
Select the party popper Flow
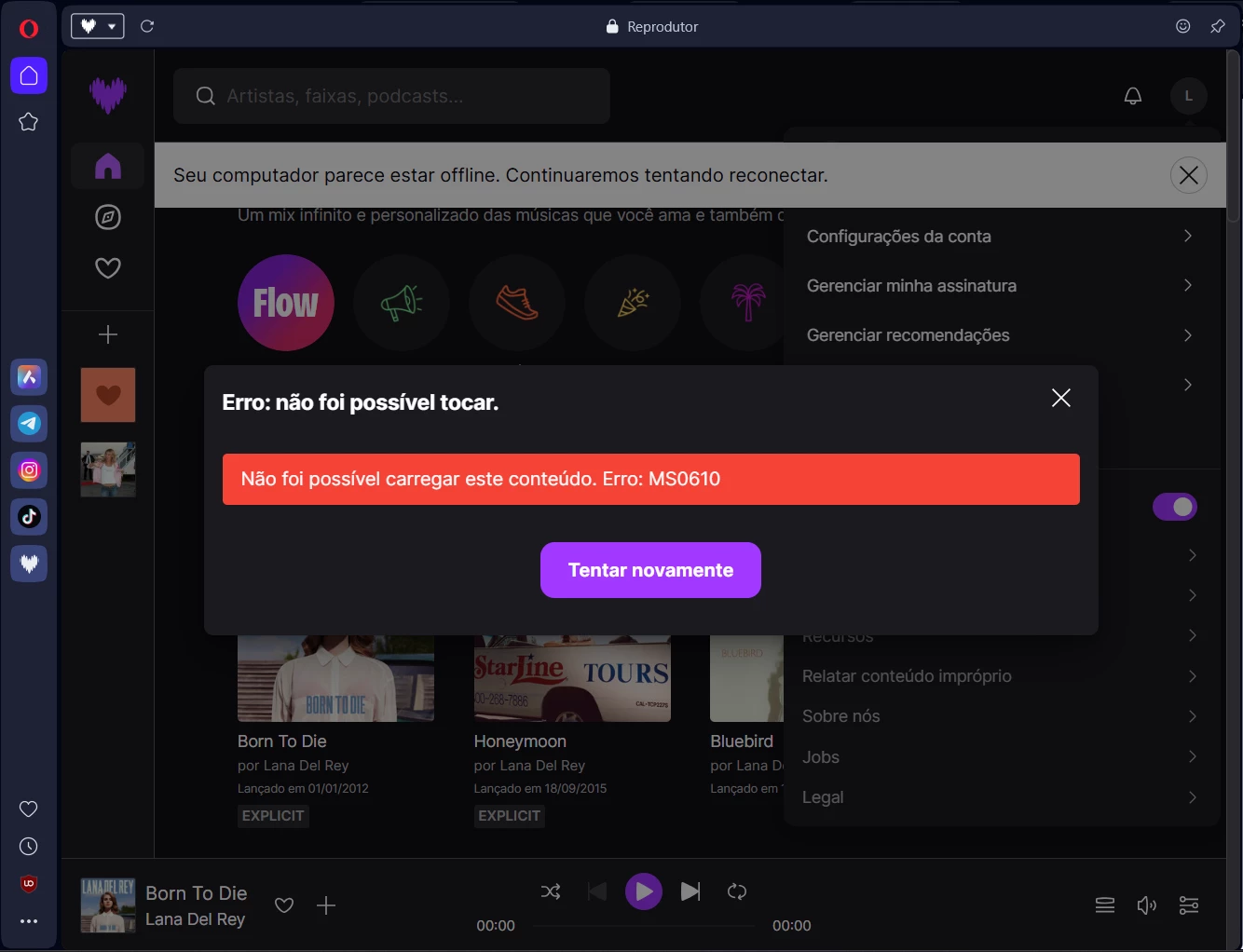pos(633,303)
